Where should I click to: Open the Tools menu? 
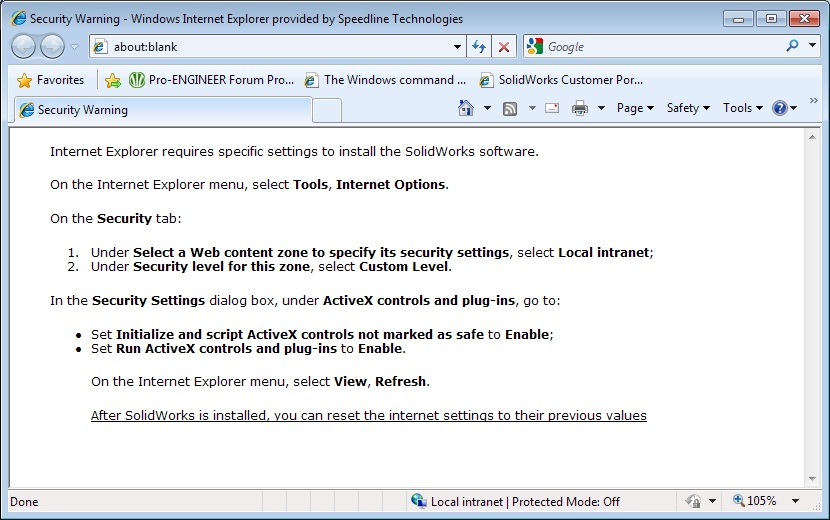coord(743,108)
